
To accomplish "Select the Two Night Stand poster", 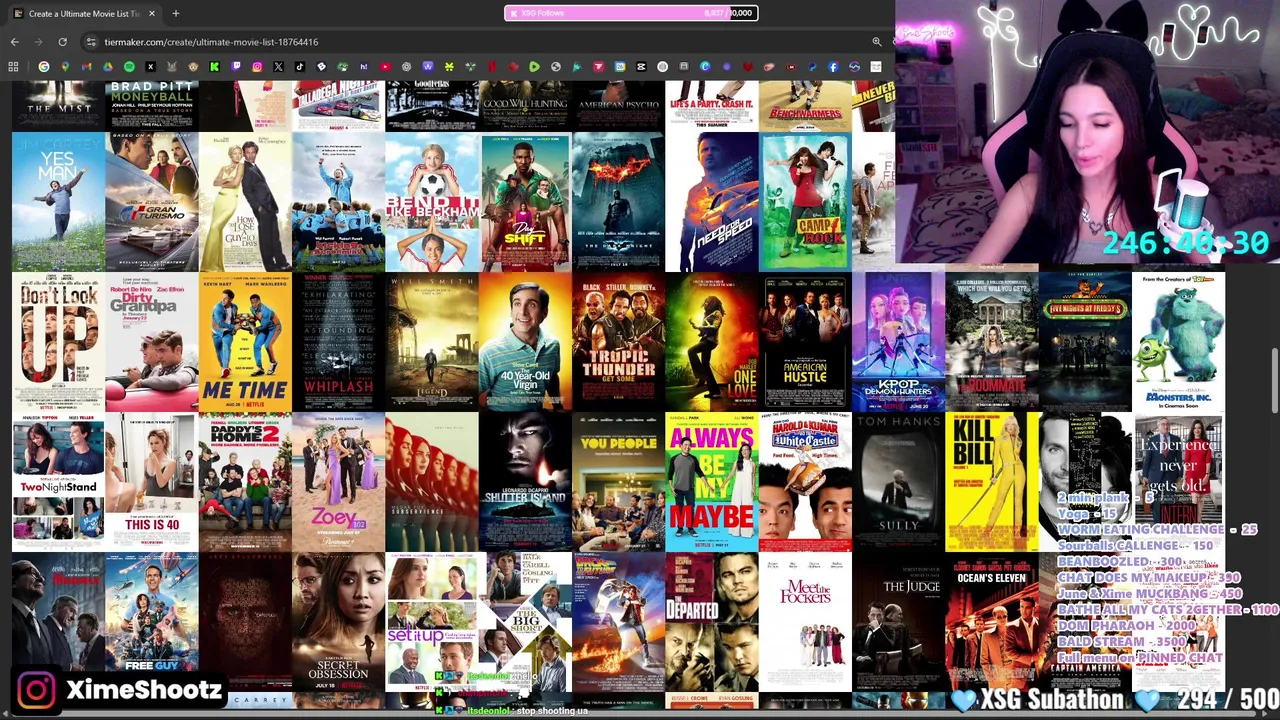I will pyautogui.click(x=58, y=482).
